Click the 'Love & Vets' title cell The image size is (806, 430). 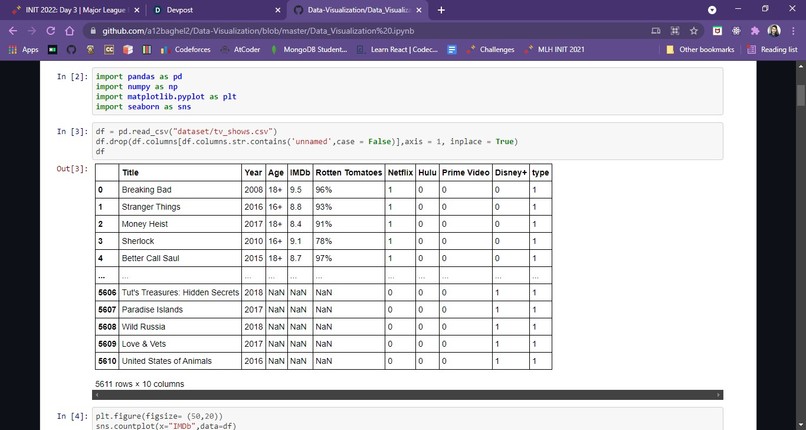tap(180, 344)
